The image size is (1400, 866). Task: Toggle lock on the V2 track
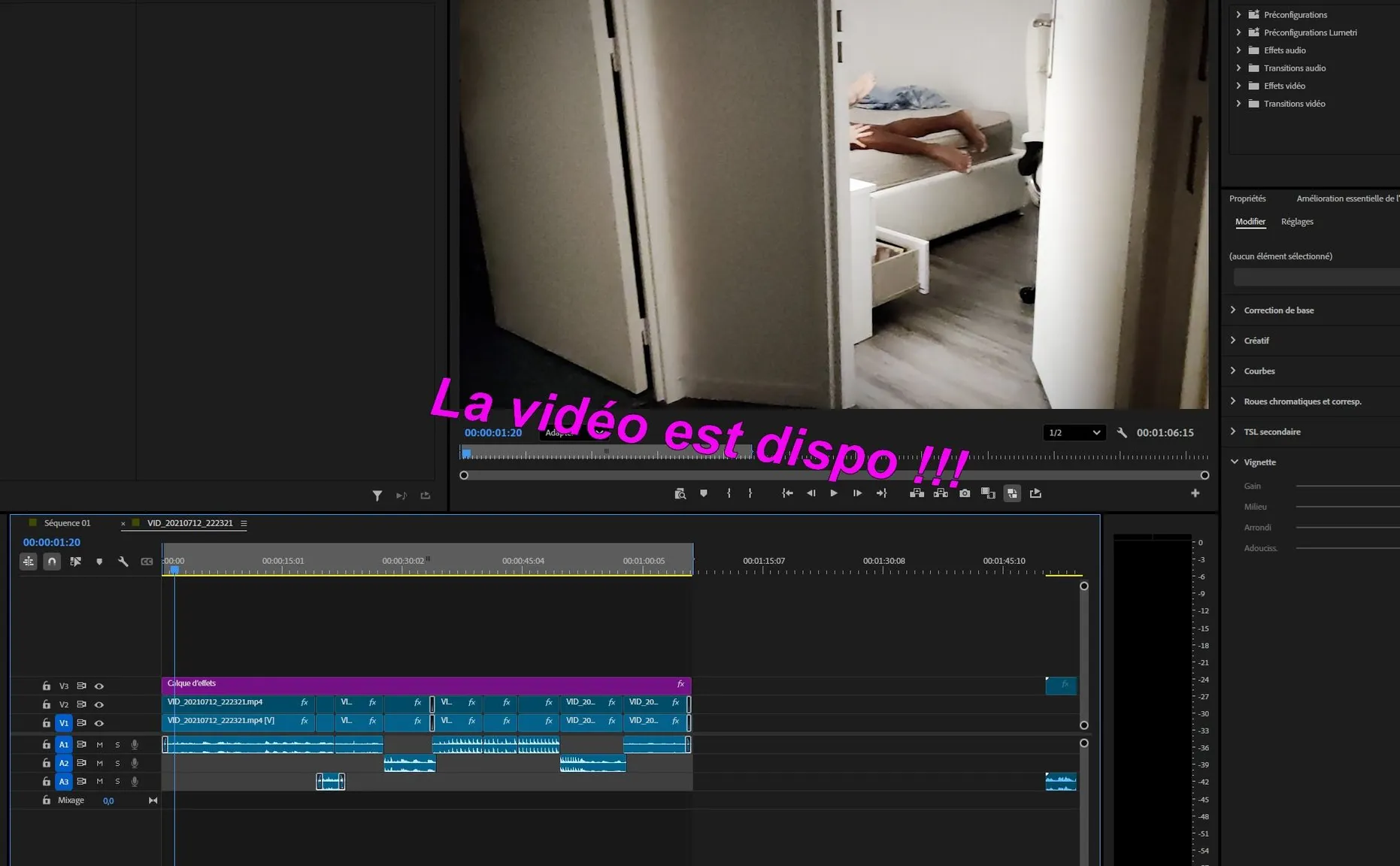[x=47, y=704]
